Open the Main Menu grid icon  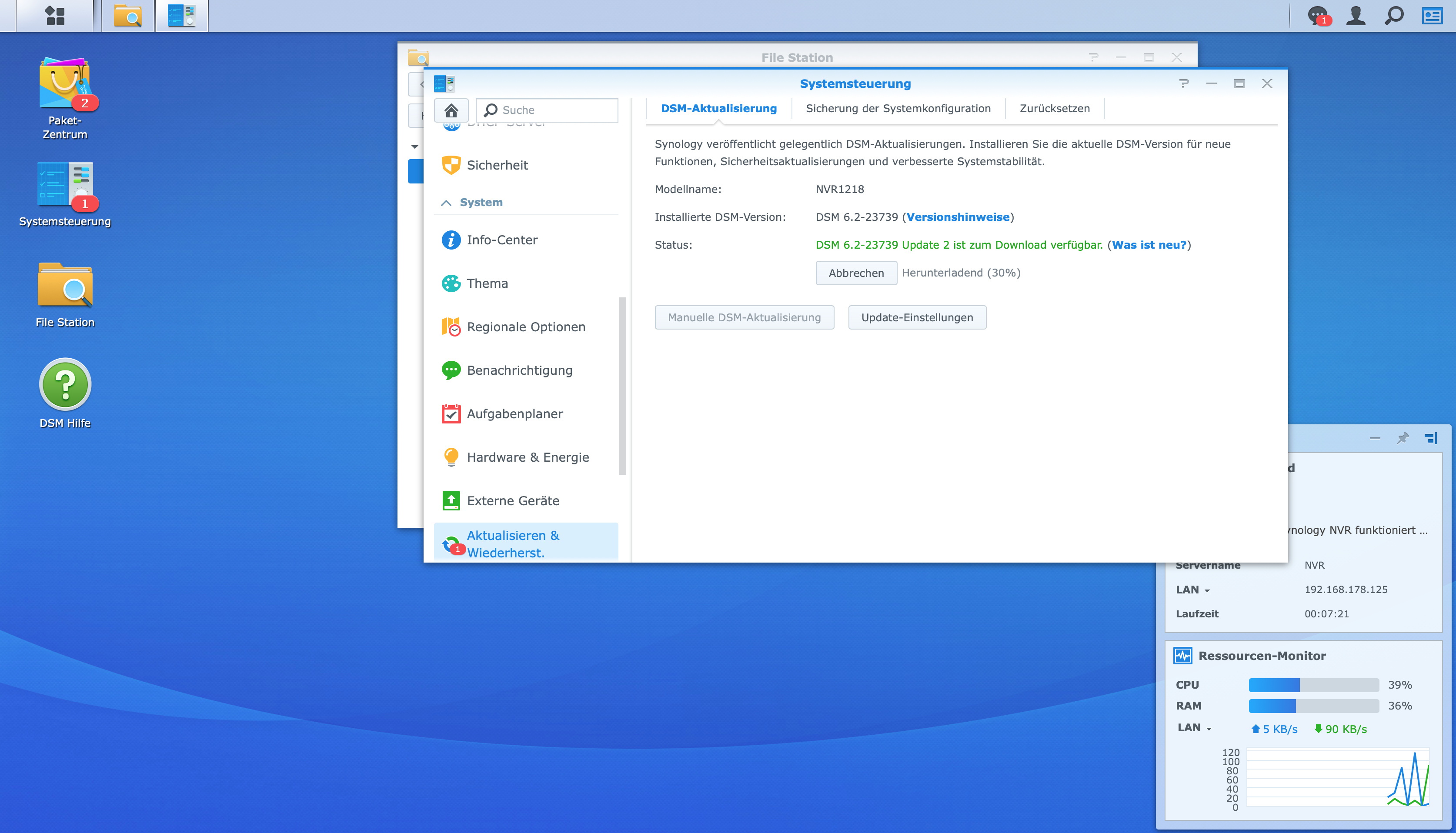(x=54, y=16)
